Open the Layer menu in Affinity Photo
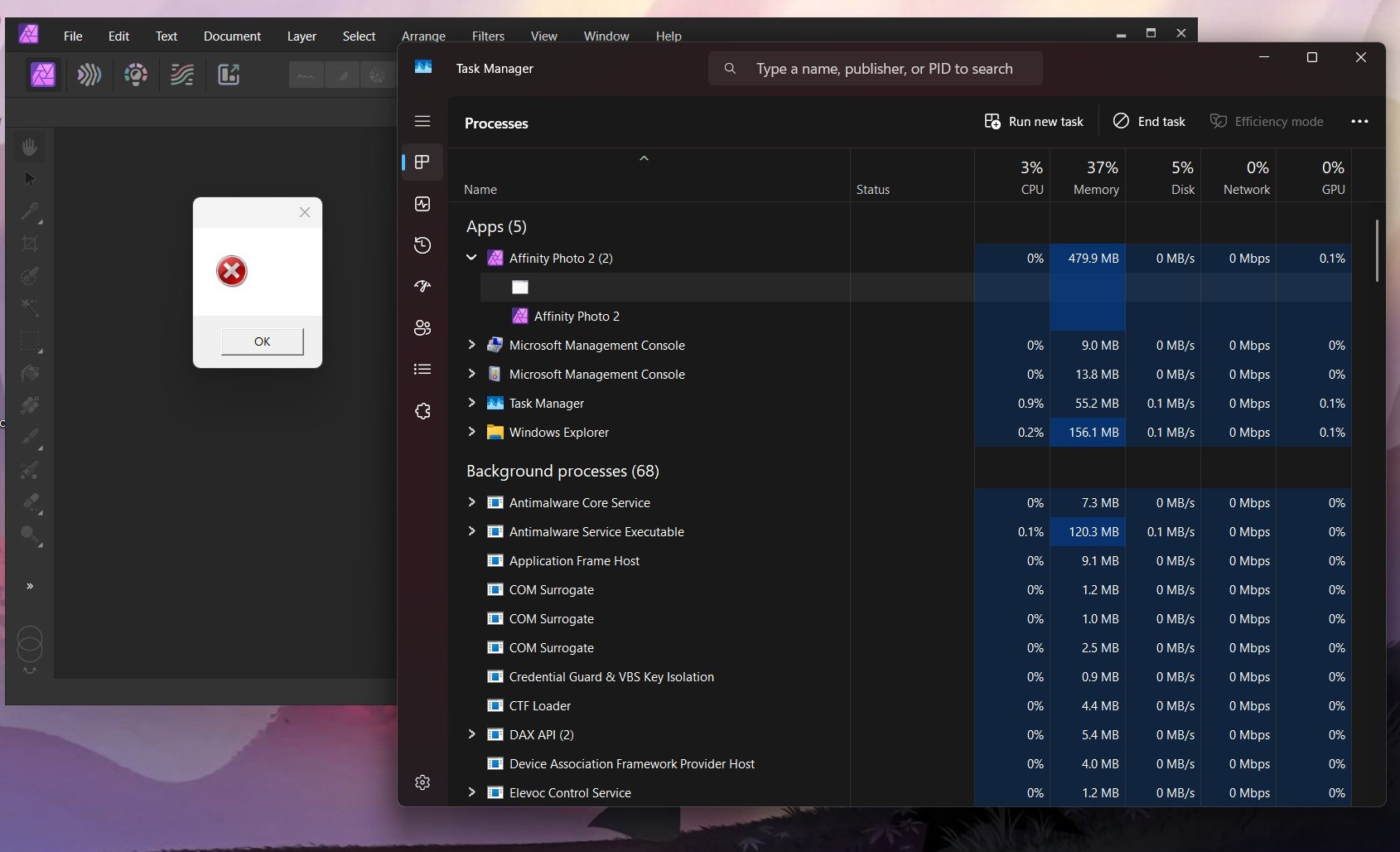The image size is (1400, 852). pyautogui.click(x=302, y=36)
